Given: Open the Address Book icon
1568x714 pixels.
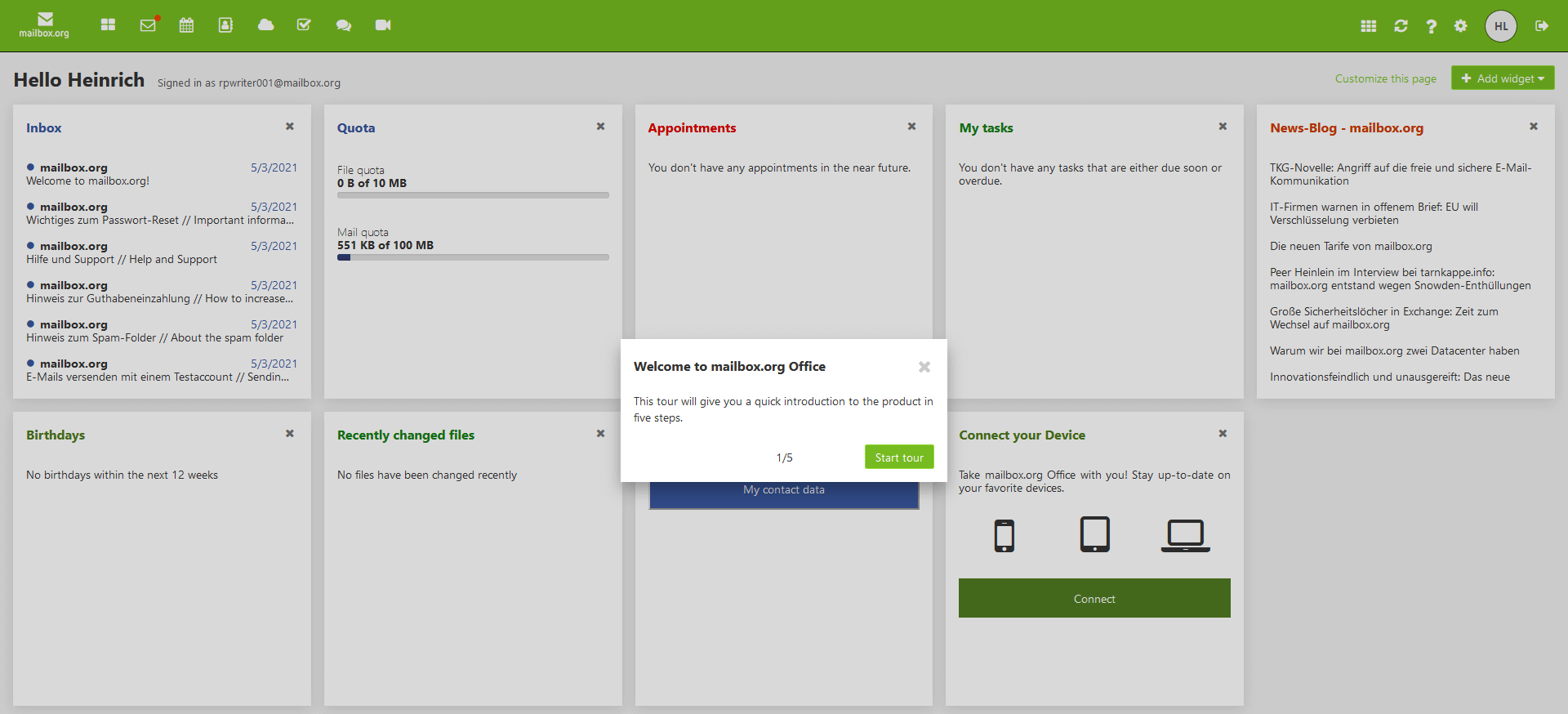Looking at the screenshot, I should 225,25.
